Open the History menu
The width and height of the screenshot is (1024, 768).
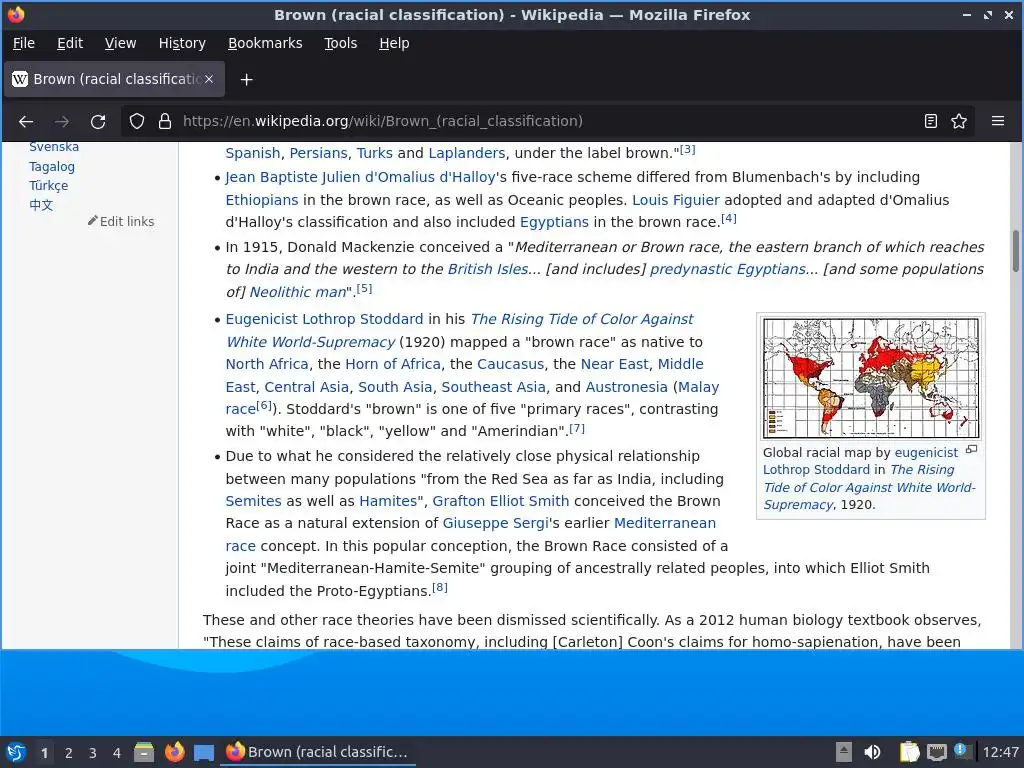coord(182,43)
